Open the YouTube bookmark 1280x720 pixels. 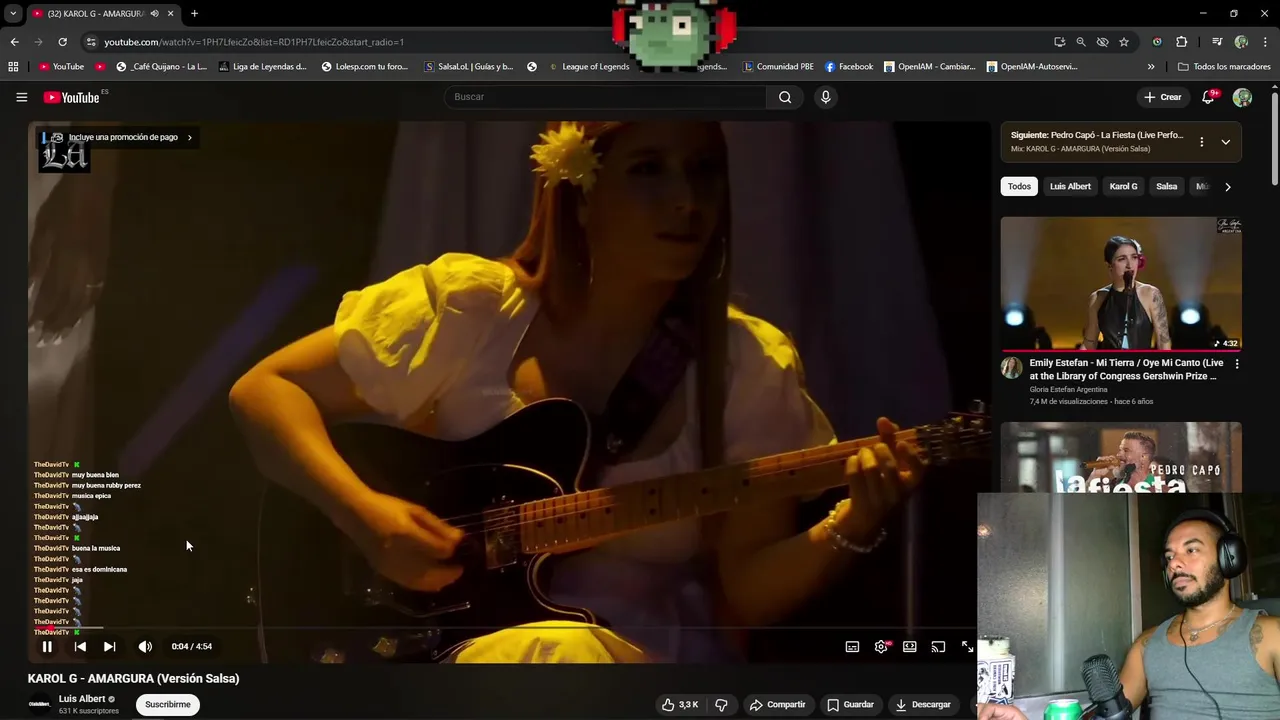tap(61, 67)
